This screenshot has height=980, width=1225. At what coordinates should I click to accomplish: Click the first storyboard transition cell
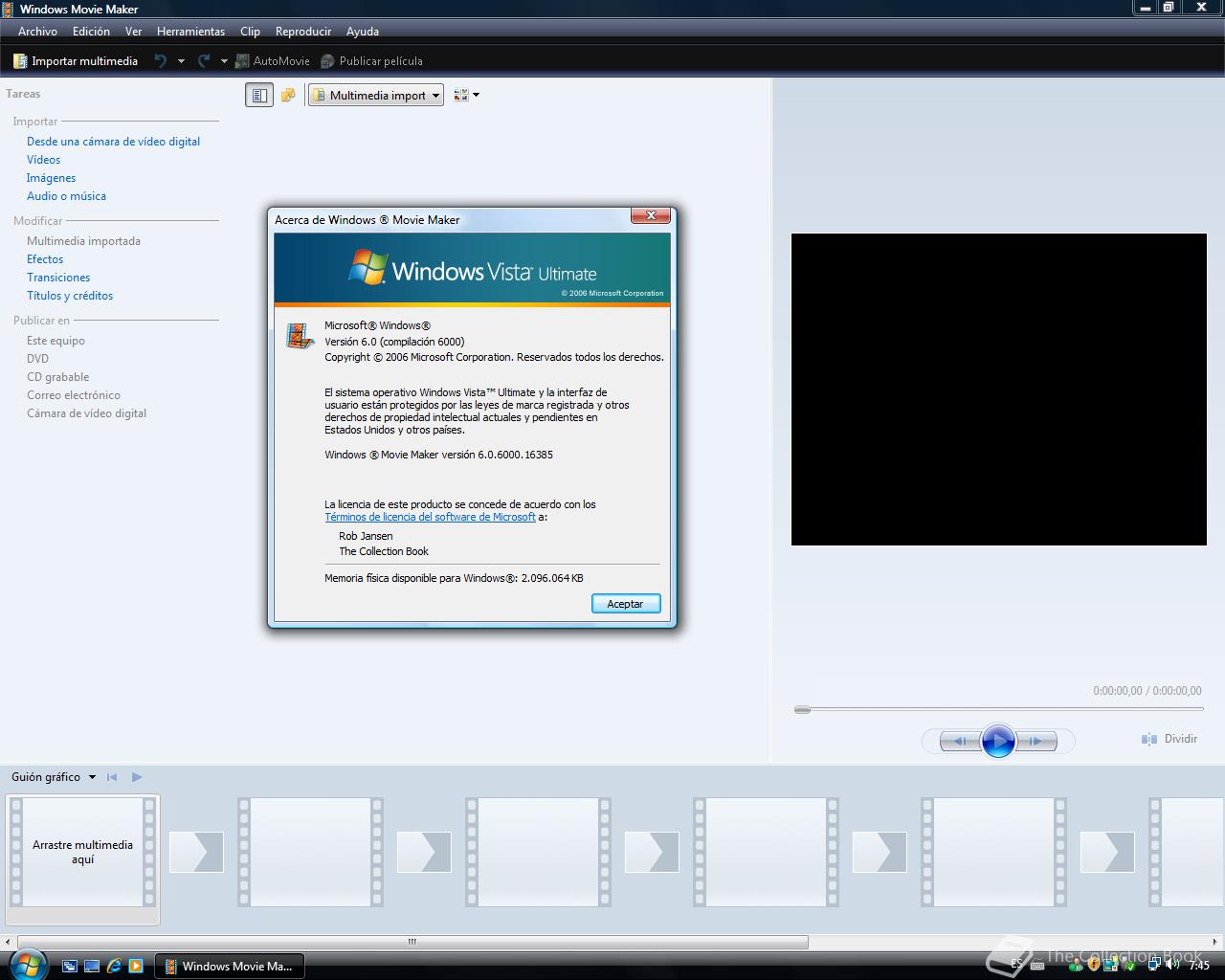[196, 852]
